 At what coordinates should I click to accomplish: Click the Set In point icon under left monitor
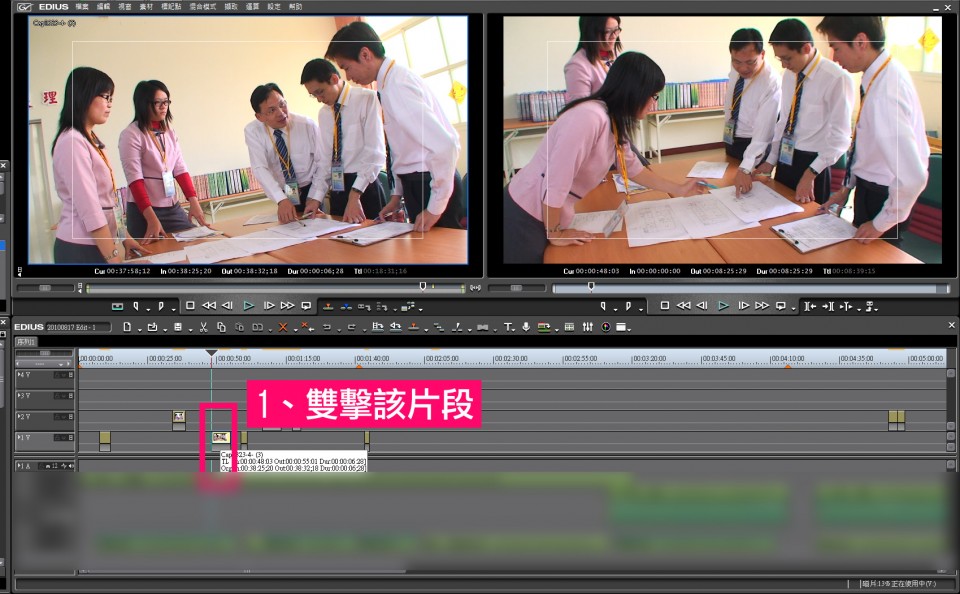click(x=135, y=306)
